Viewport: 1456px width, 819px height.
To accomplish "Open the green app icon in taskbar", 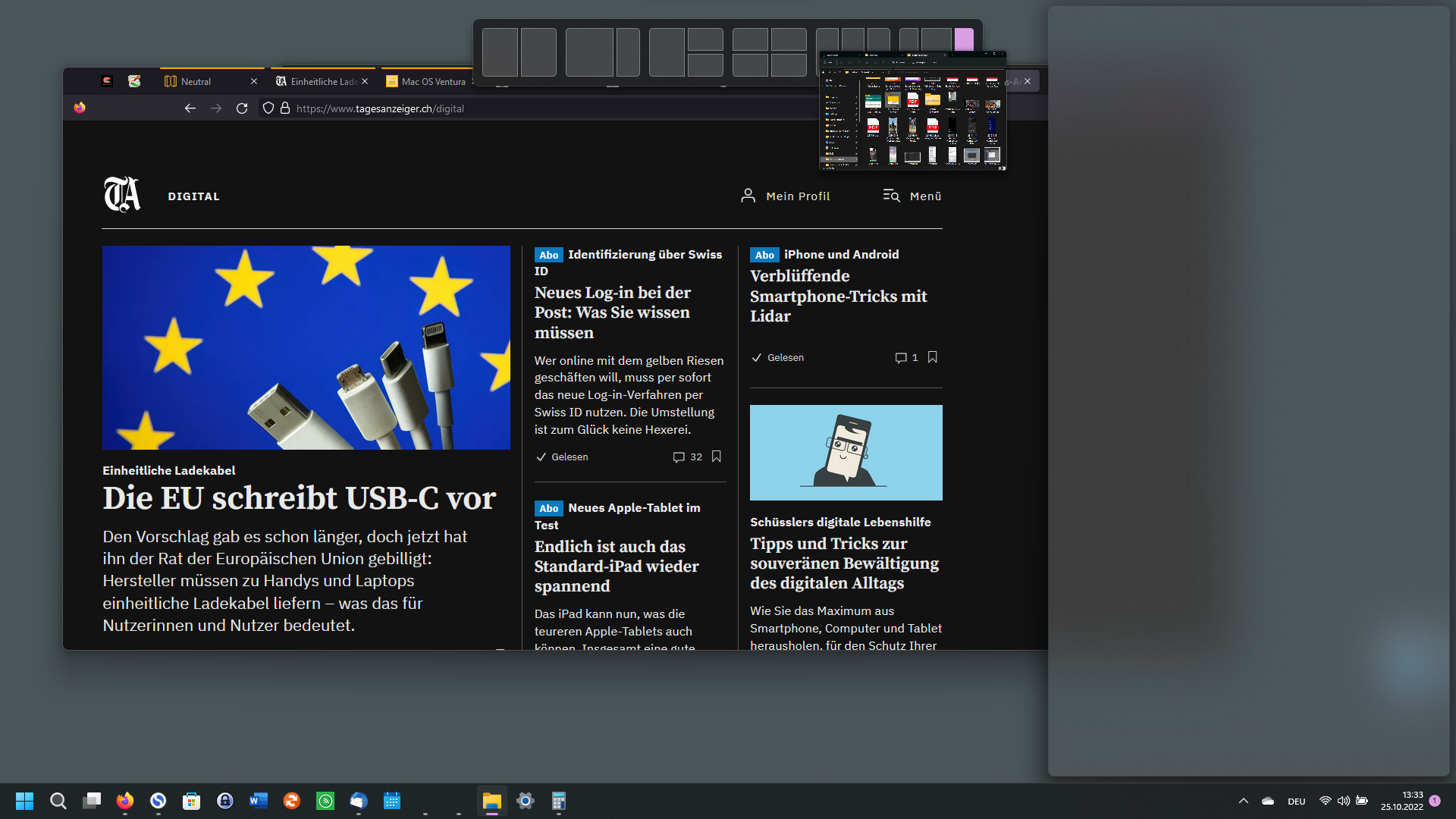I will coord(325,801).
